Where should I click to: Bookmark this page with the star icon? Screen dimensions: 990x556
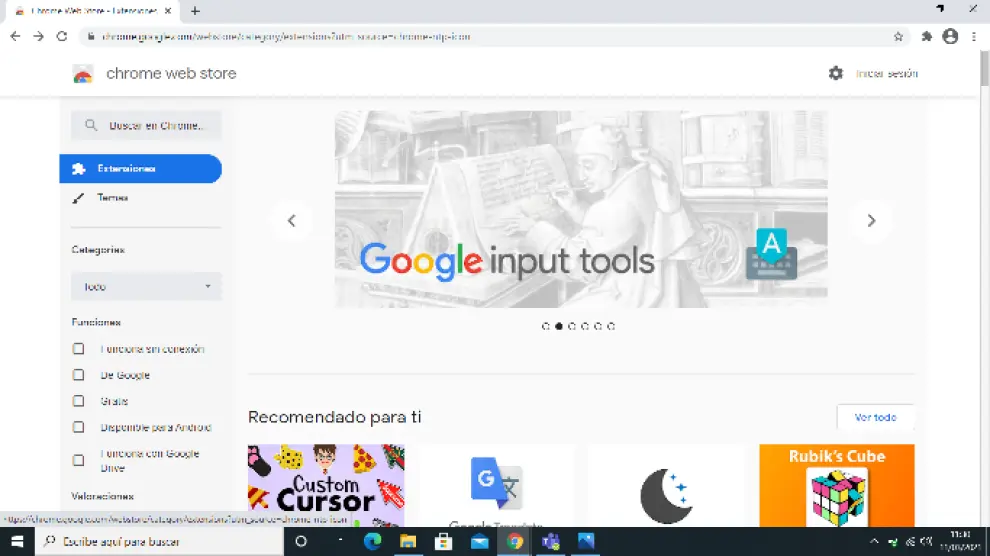point(898,36)
